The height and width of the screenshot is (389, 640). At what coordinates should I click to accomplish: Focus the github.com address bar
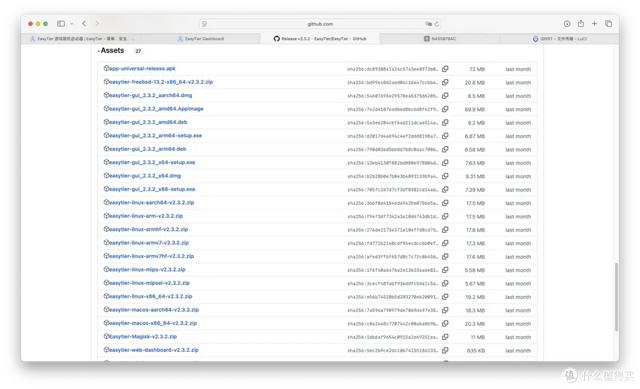pyautogui.click(x=320, y=24)
